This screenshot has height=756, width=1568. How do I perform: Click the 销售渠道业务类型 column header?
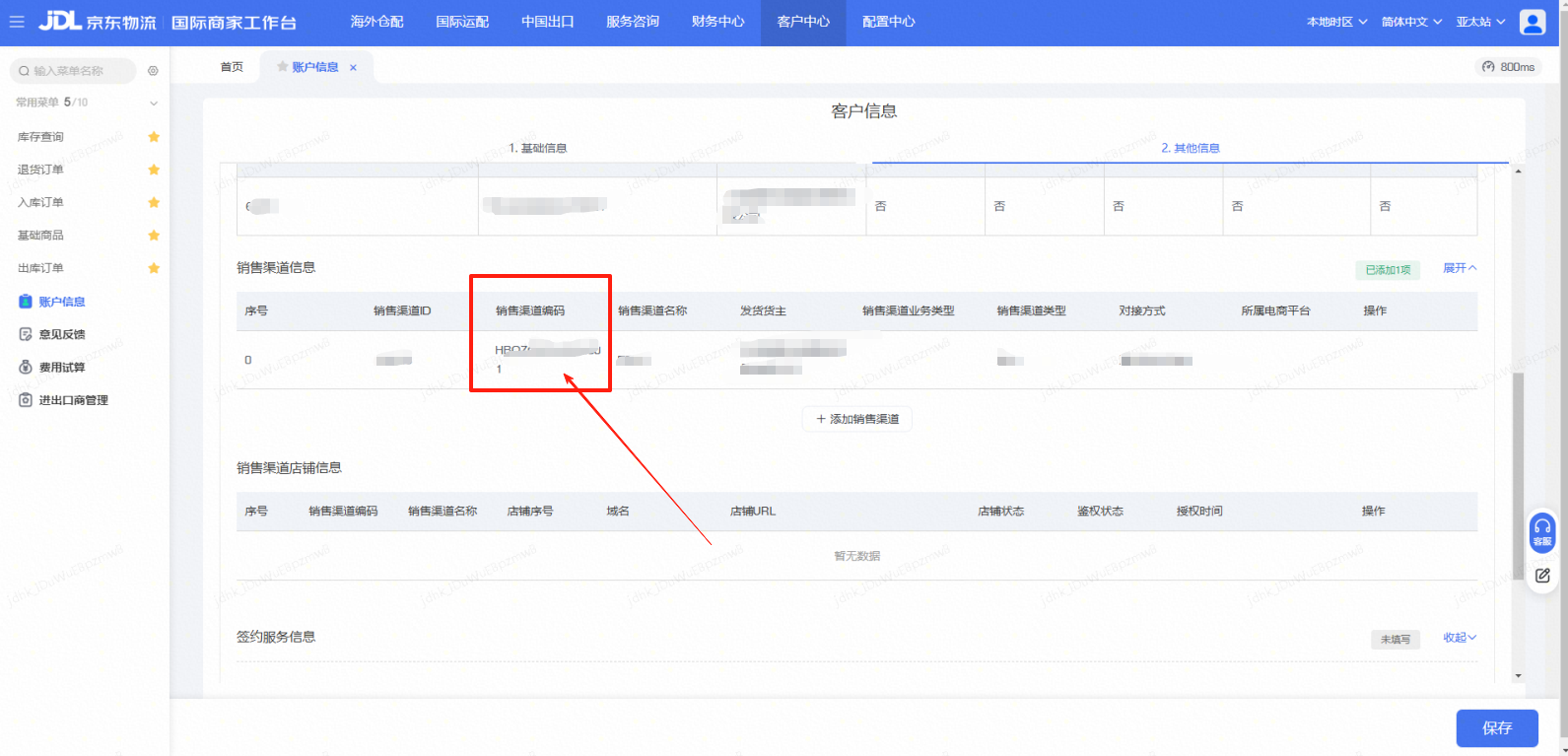[908, 310]
